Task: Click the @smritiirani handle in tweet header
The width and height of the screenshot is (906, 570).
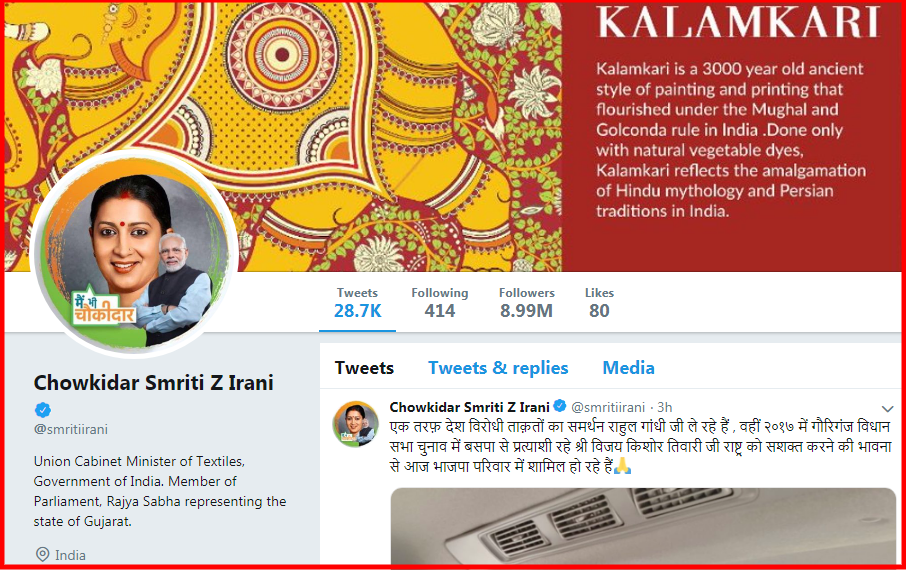Action: (x=608, y=407)
